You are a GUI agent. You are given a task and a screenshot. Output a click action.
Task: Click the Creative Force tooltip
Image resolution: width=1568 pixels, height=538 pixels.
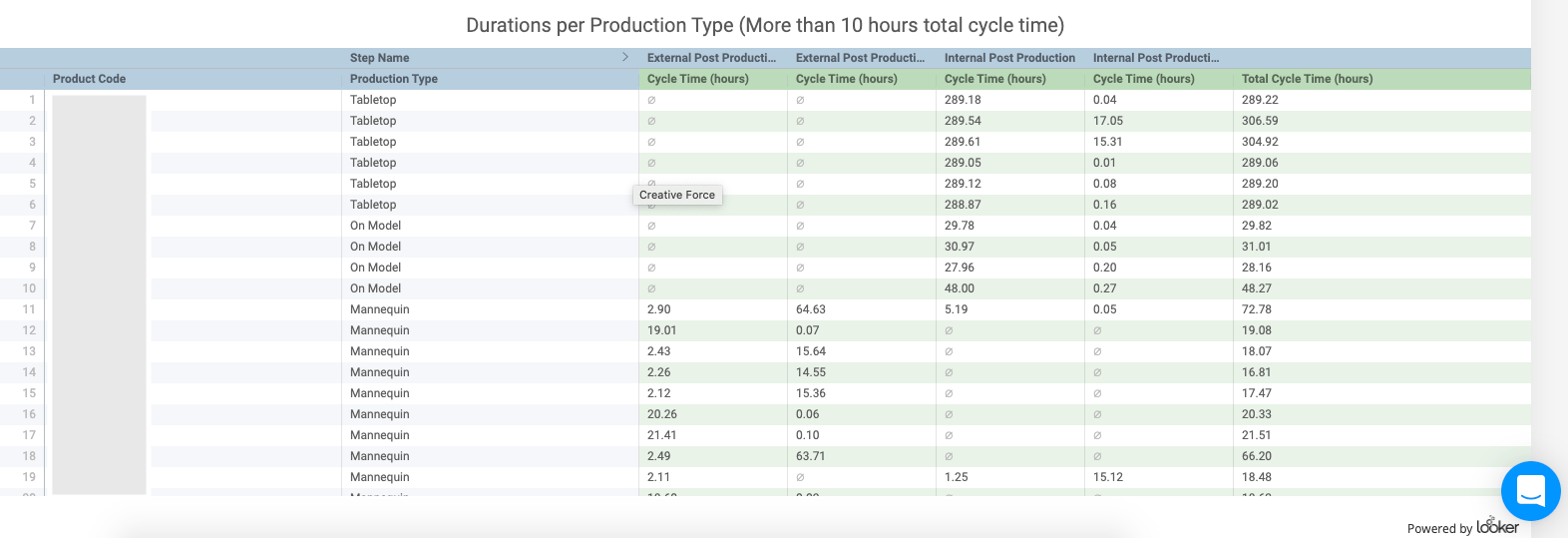[x=677, y=195]
